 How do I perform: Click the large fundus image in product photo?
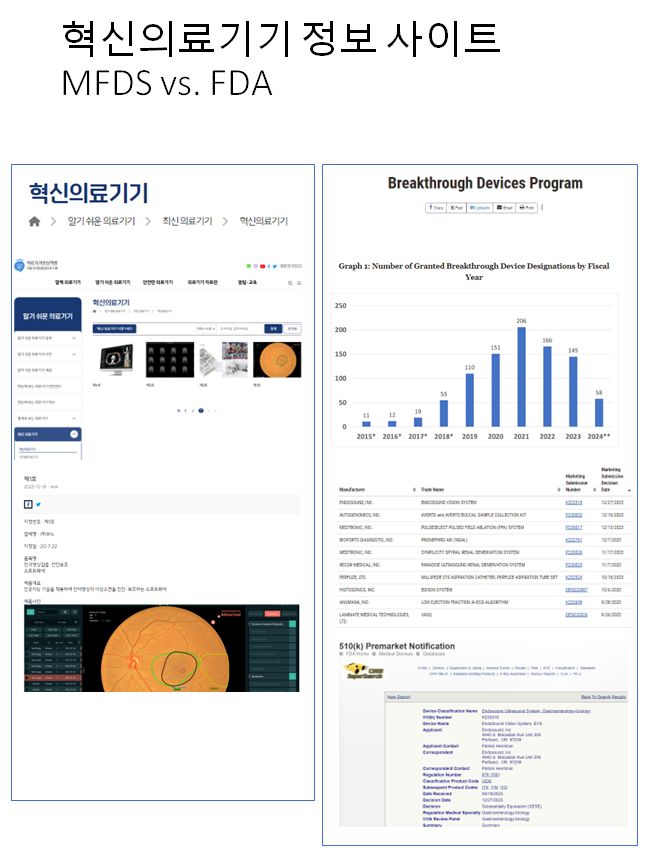(163, 648)
